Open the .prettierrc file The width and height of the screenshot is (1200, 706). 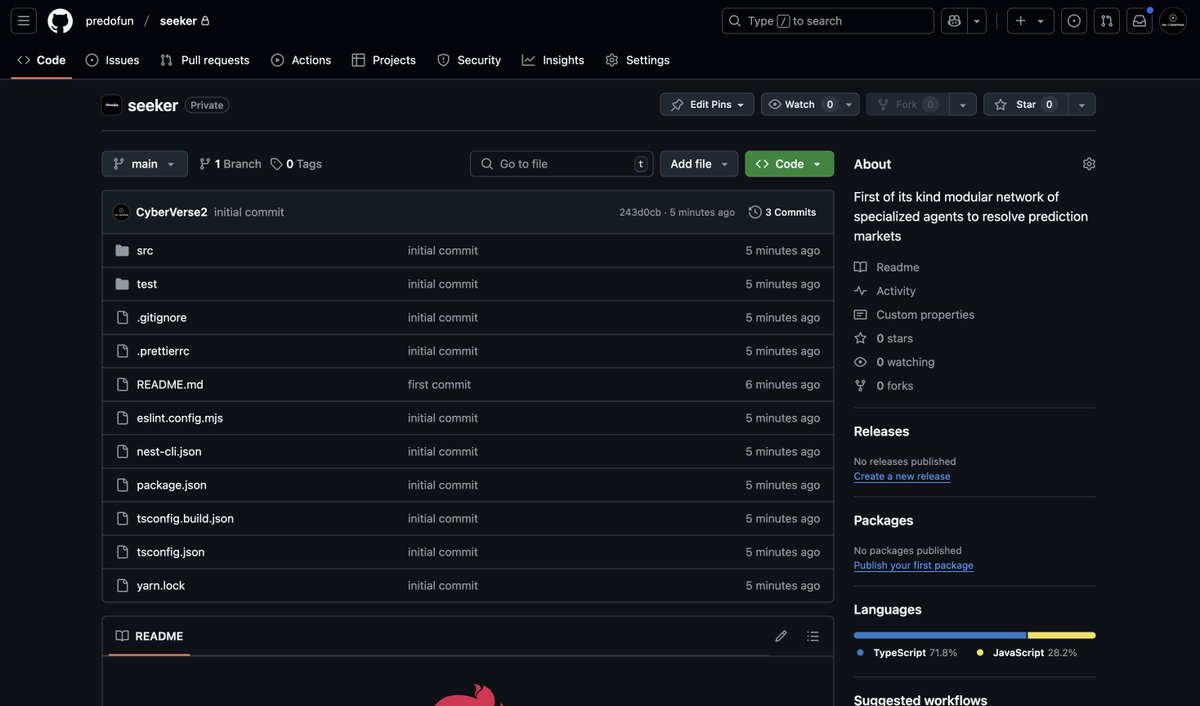point(163,351)
